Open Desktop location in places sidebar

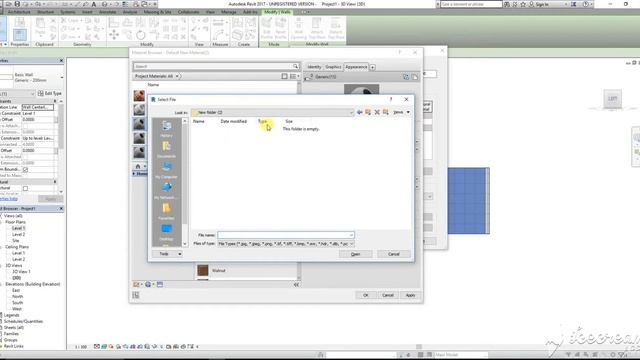[166, 232]
